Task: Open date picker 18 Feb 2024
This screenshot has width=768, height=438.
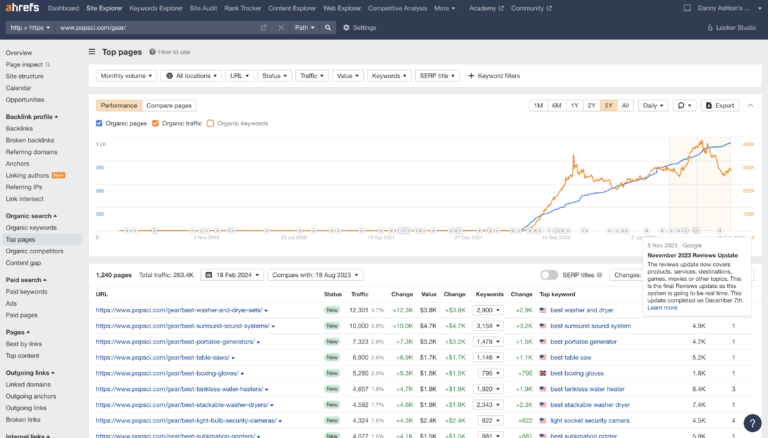Action: pyautogui.click(x=232, y=275)
